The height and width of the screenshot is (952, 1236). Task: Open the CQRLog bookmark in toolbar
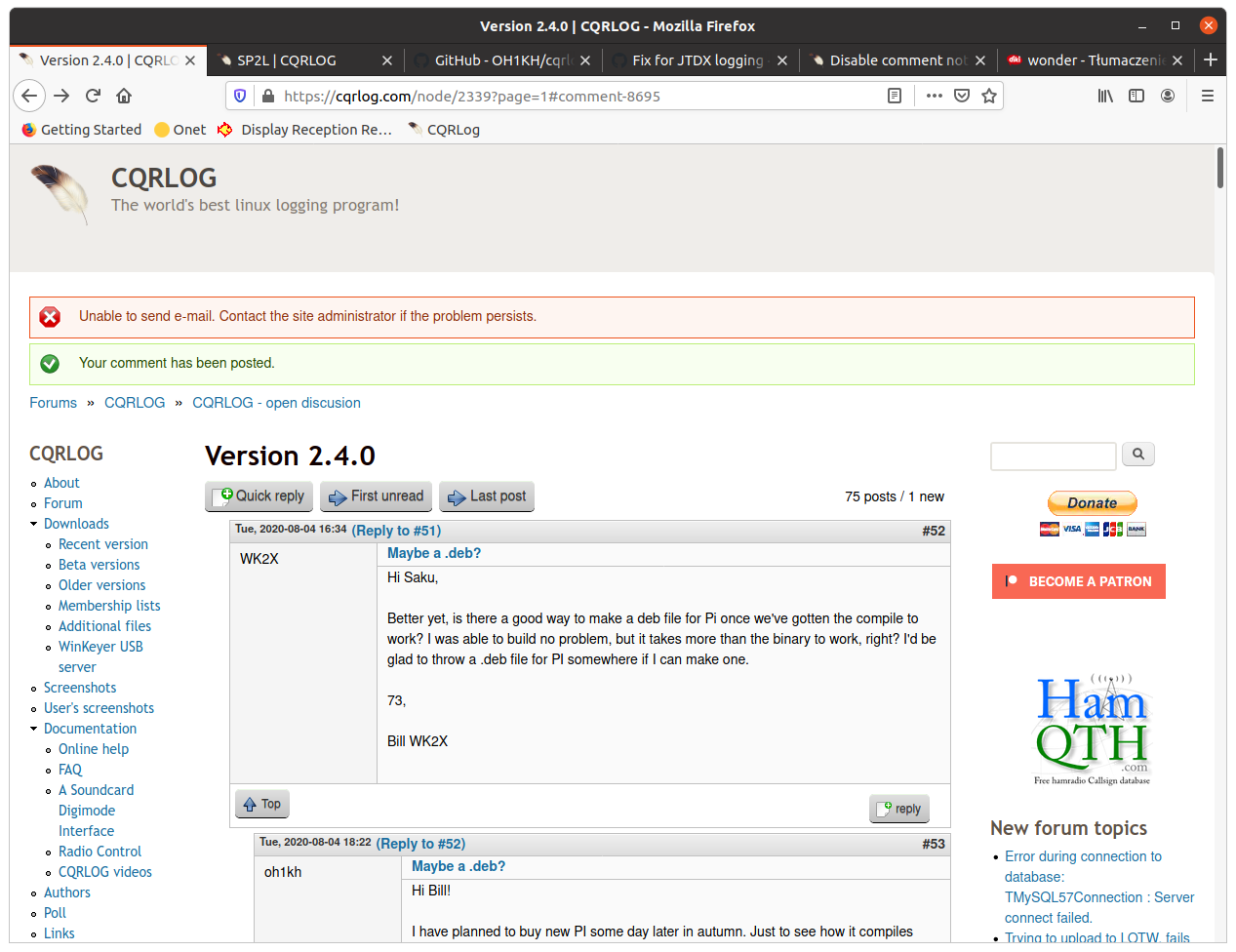(444, 130)
